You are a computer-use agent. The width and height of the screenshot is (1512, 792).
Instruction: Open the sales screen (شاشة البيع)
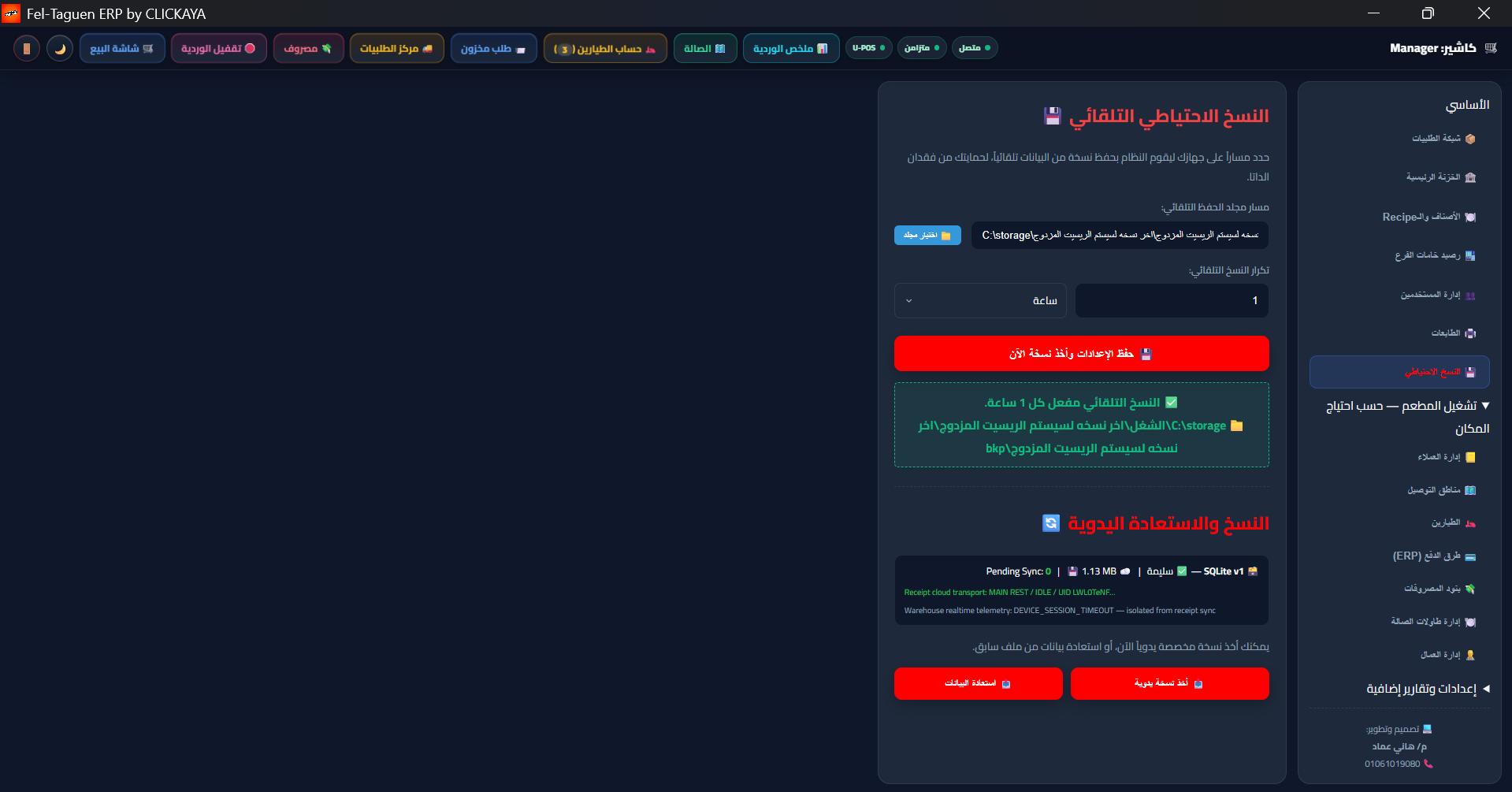[x=122, y=48]
